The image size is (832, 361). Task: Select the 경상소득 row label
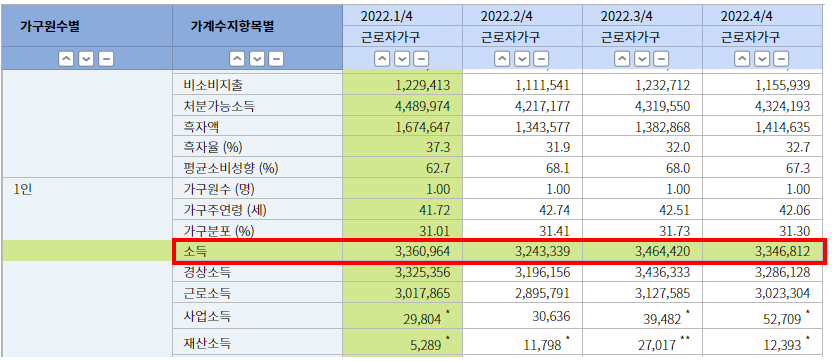coord(206,272)
